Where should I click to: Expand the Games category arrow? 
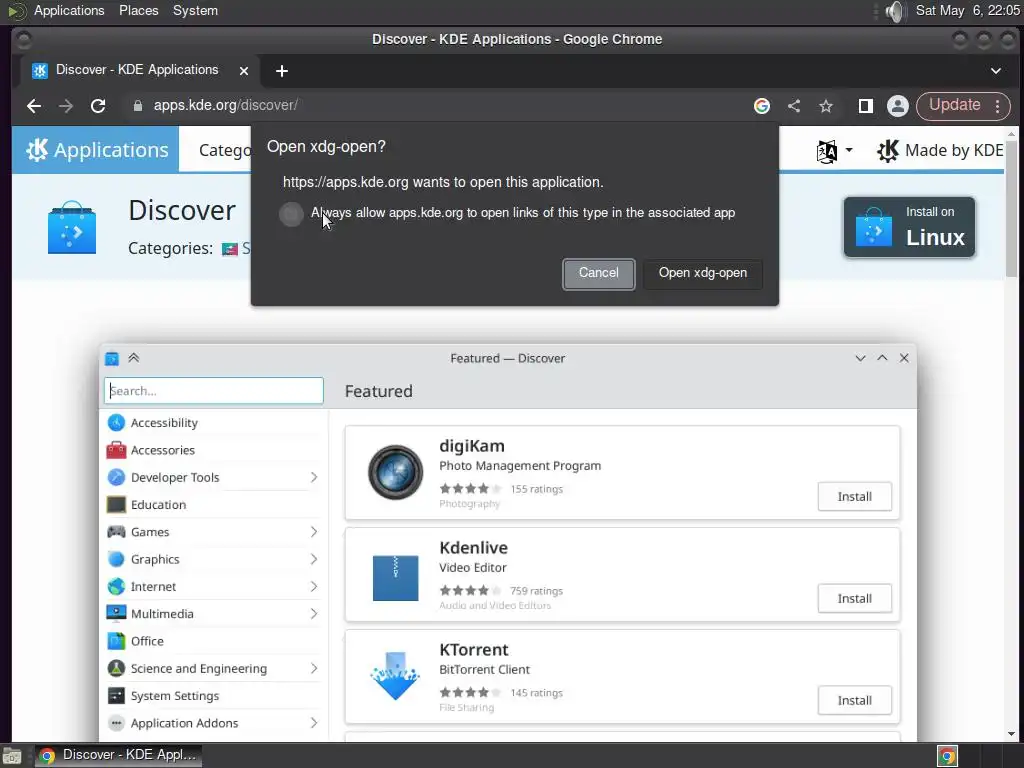(x=313, y=532)
